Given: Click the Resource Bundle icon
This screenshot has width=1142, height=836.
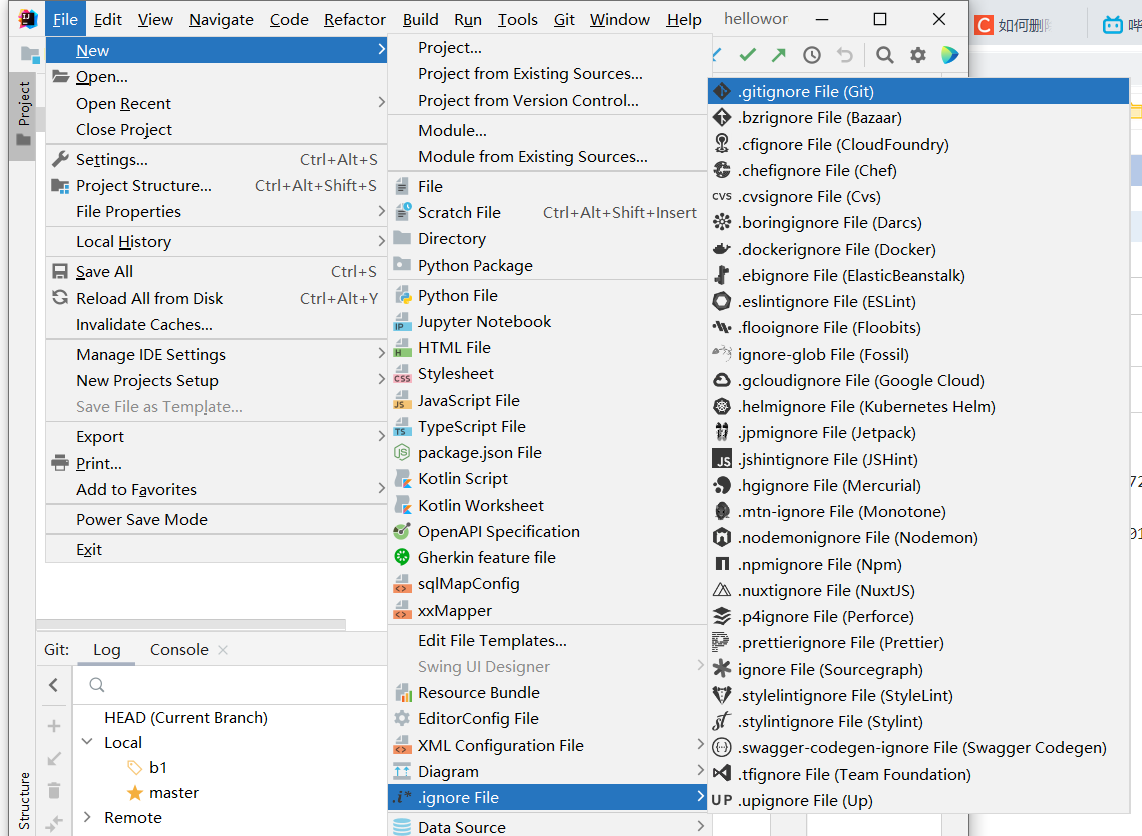Looking at the screenshot, I should coord(403,693).
